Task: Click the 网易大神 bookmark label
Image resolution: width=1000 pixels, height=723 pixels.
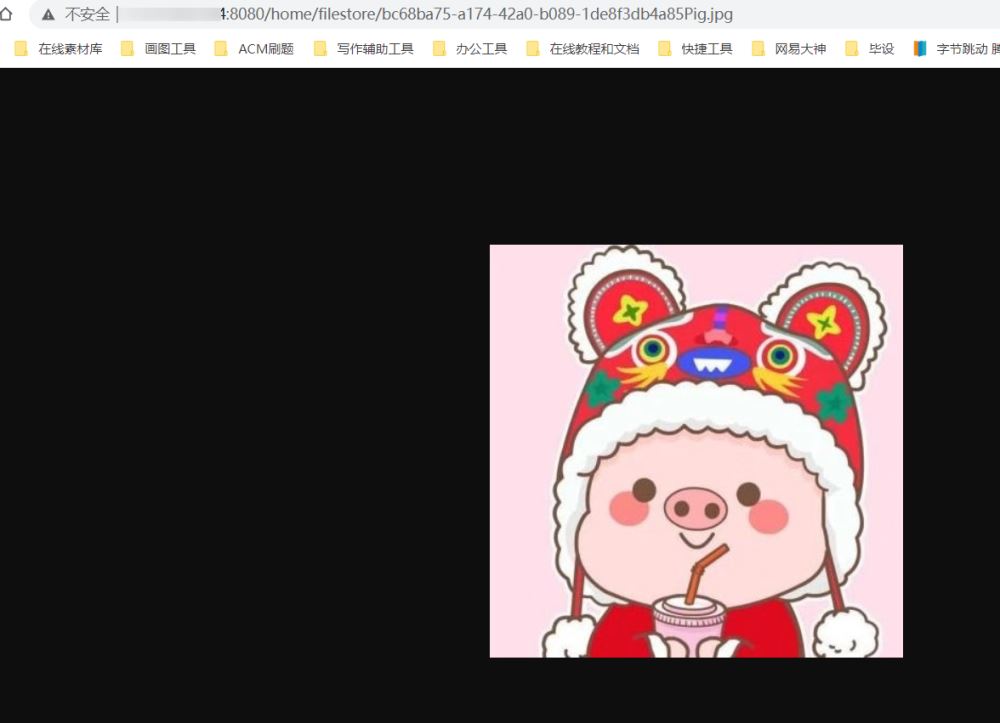Action: click(800, 47)
